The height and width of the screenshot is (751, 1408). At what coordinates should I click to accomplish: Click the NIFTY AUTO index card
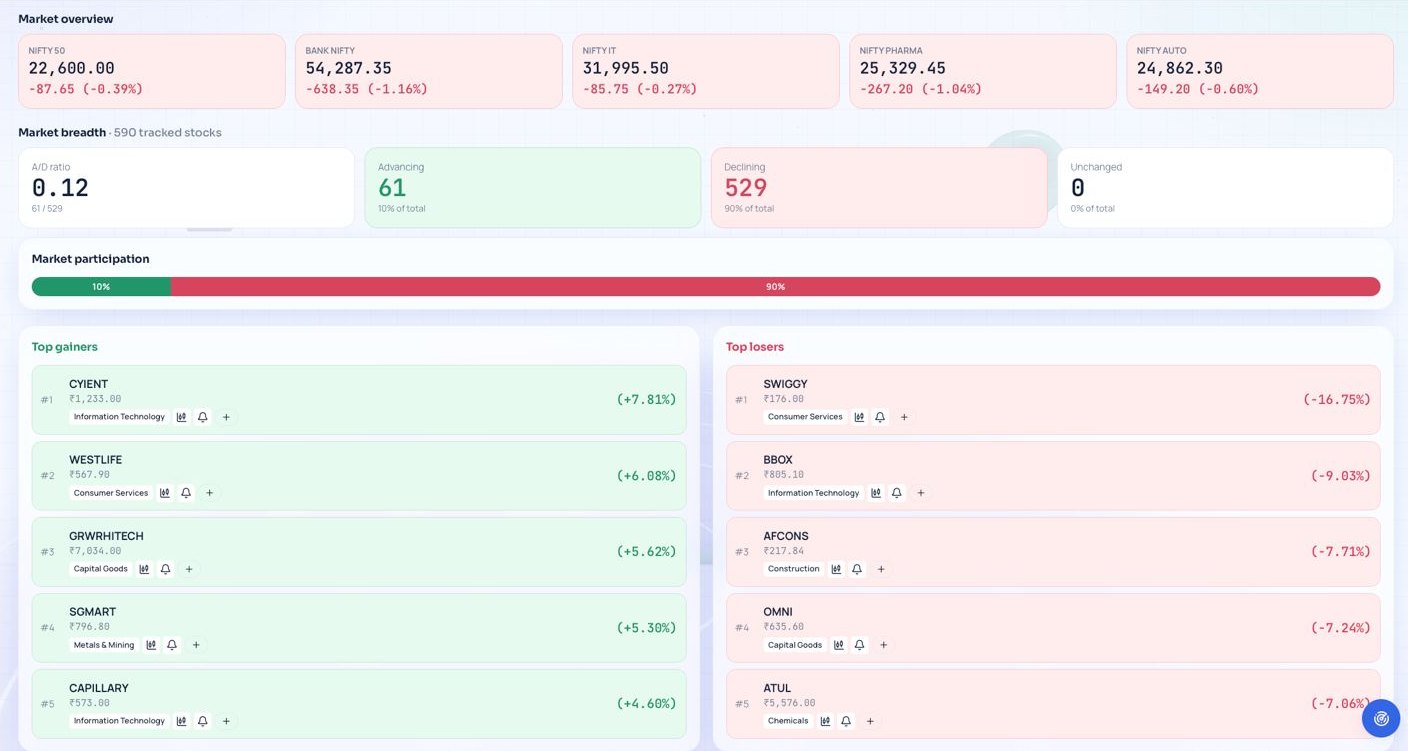(x=1260, y=71)
